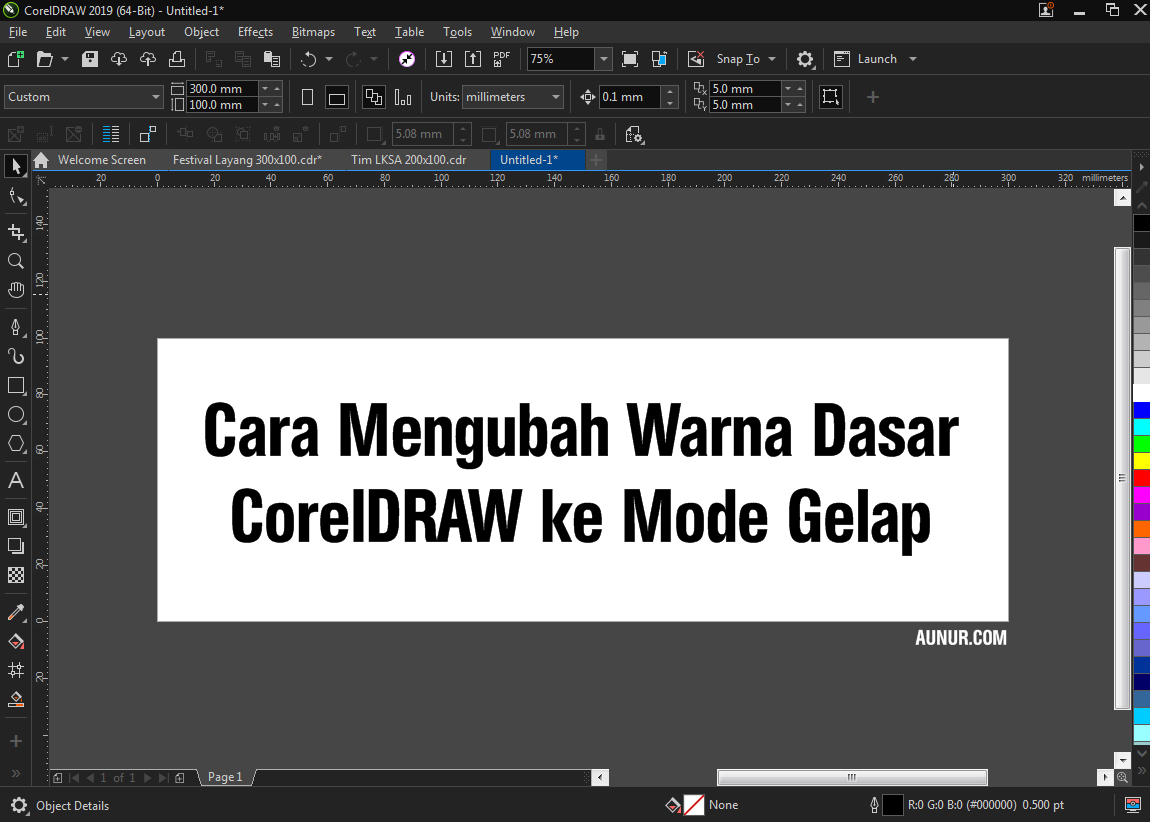Click the Publish to PDF icon
1150x822 pixels.
(500, 58)
